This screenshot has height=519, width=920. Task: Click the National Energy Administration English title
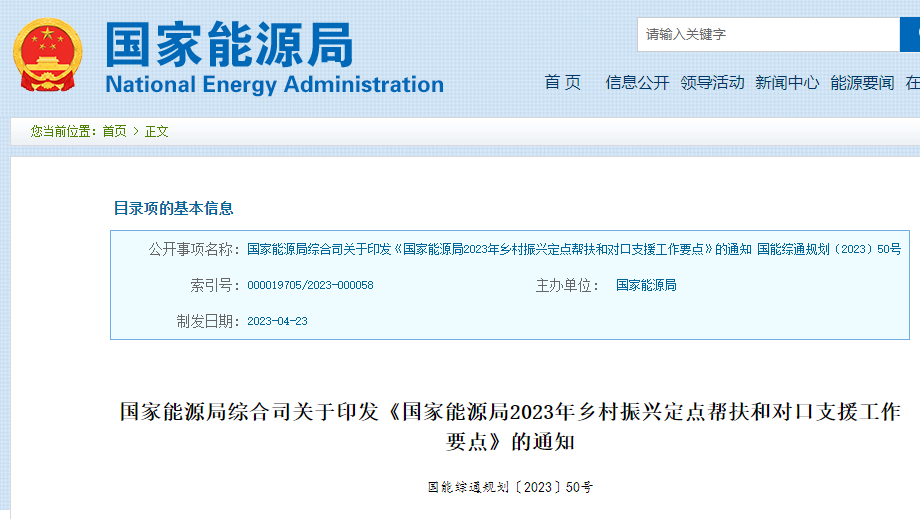[274, 85]
